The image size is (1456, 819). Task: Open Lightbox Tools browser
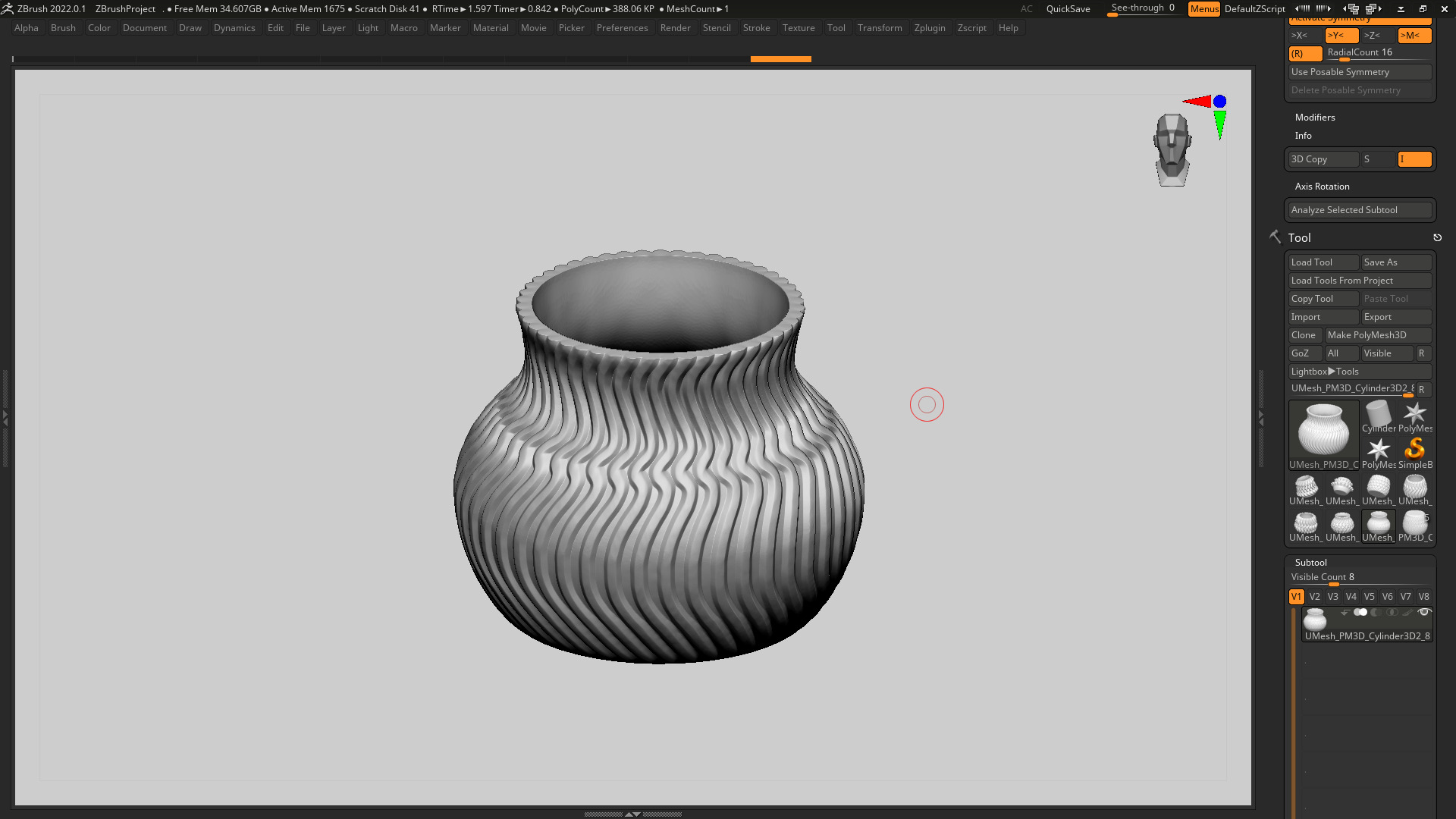tap(1360, 372)
